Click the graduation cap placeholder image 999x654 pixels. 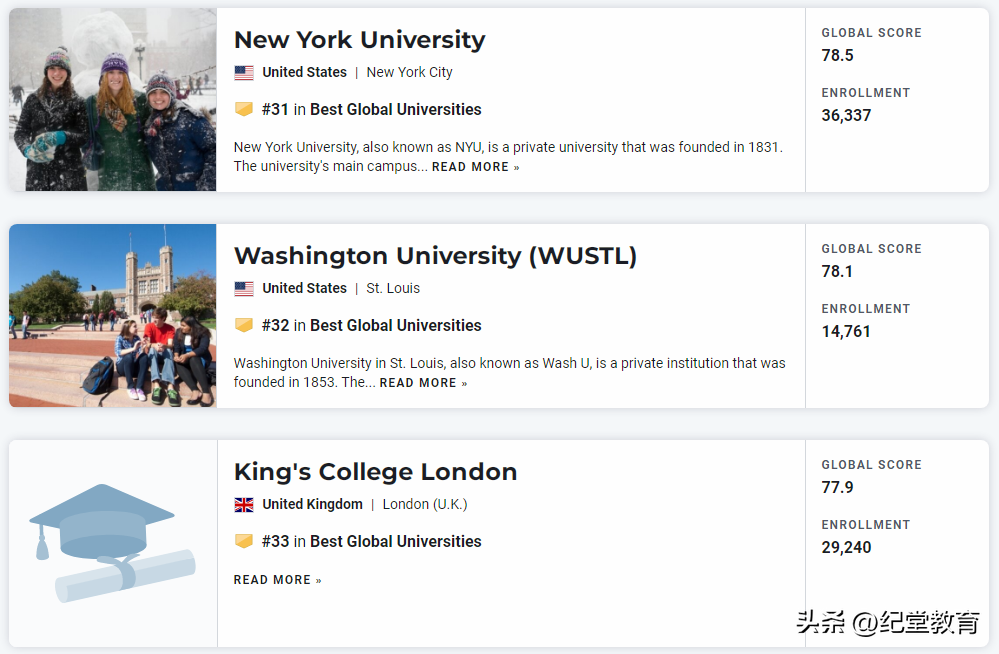(x=112, y=543)
